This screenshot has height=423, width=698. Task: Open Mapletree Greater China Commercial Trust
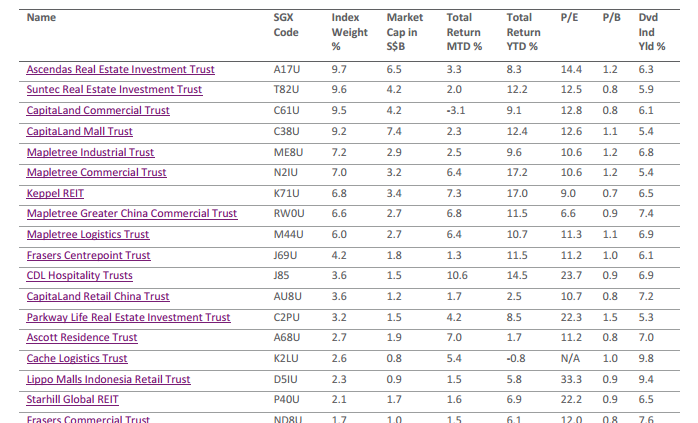pyautogui.click(x=131, y=214)
